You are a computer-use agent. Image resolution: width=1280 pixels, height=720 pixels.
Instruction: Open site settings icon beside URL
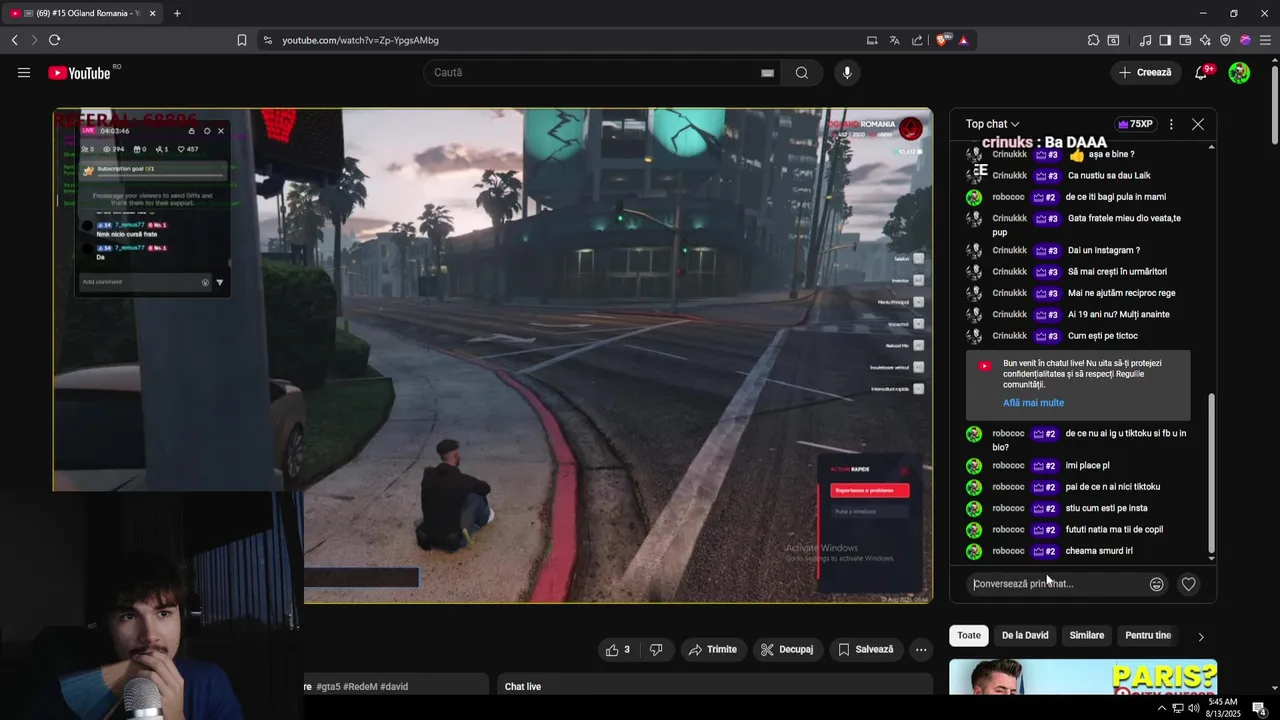tap(267, 40)
